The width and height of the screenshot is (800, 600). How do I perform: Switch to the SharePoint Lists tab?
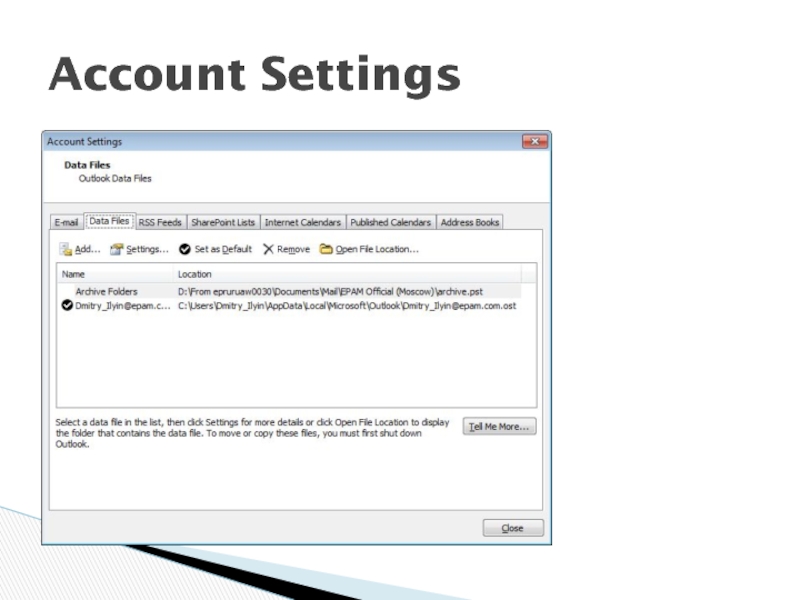point(223,222)
